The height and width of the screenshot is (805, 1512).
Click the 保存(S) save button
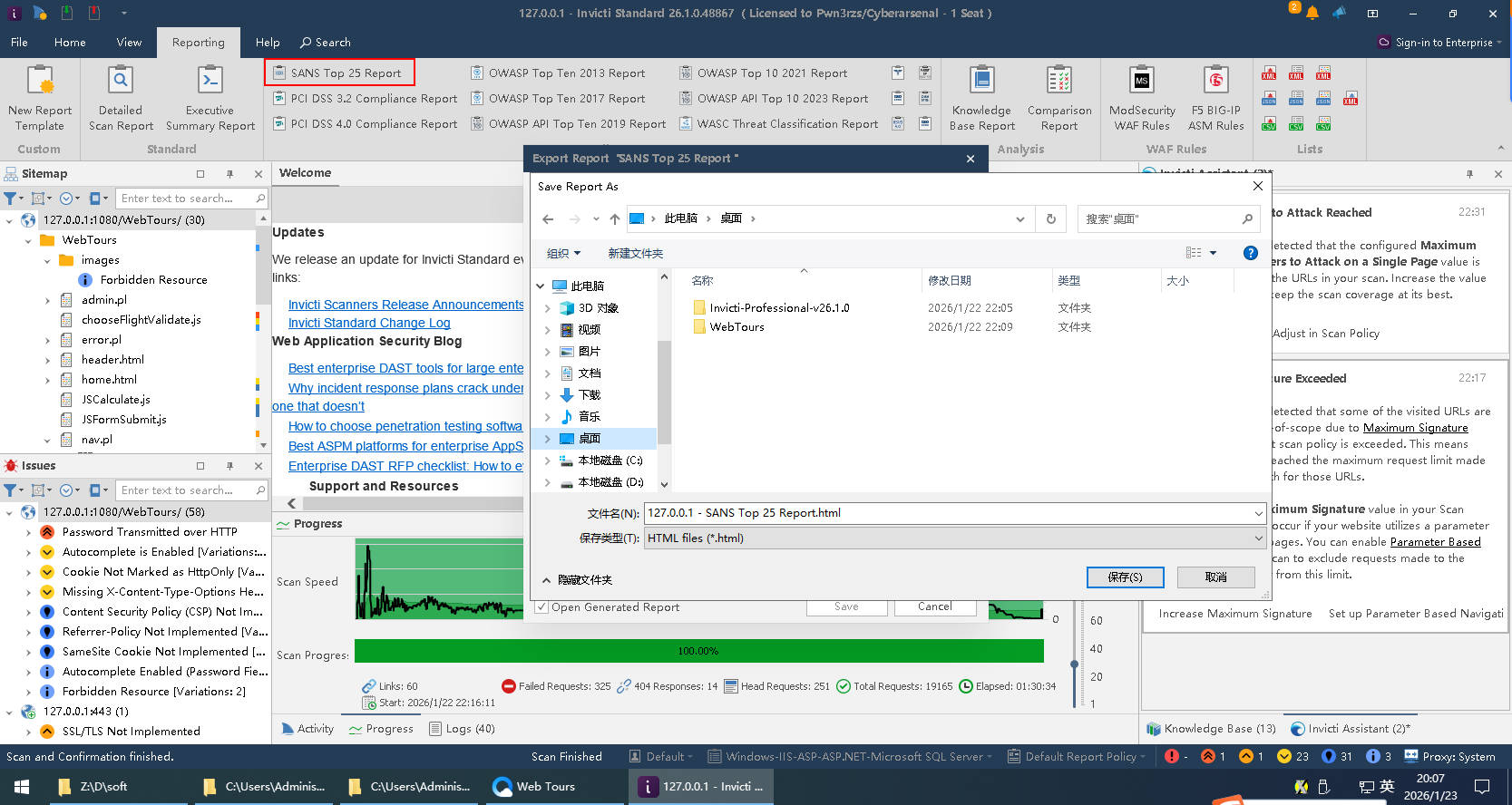point(1125,577)
